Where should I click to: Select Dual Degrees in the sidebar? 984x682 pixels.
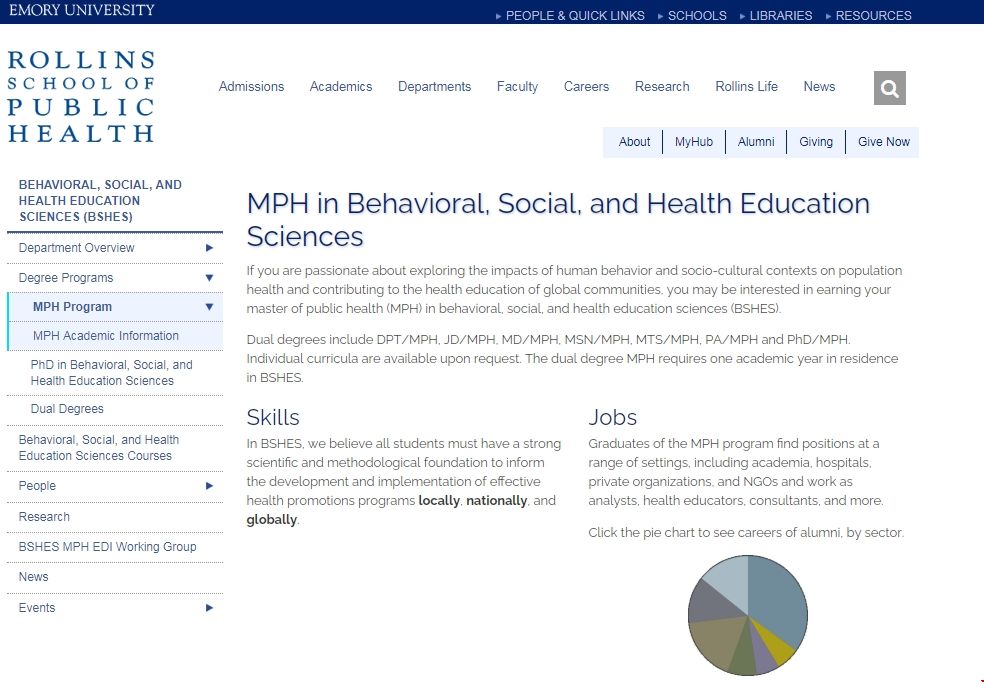pyautogui.click(x=67, y=409)
